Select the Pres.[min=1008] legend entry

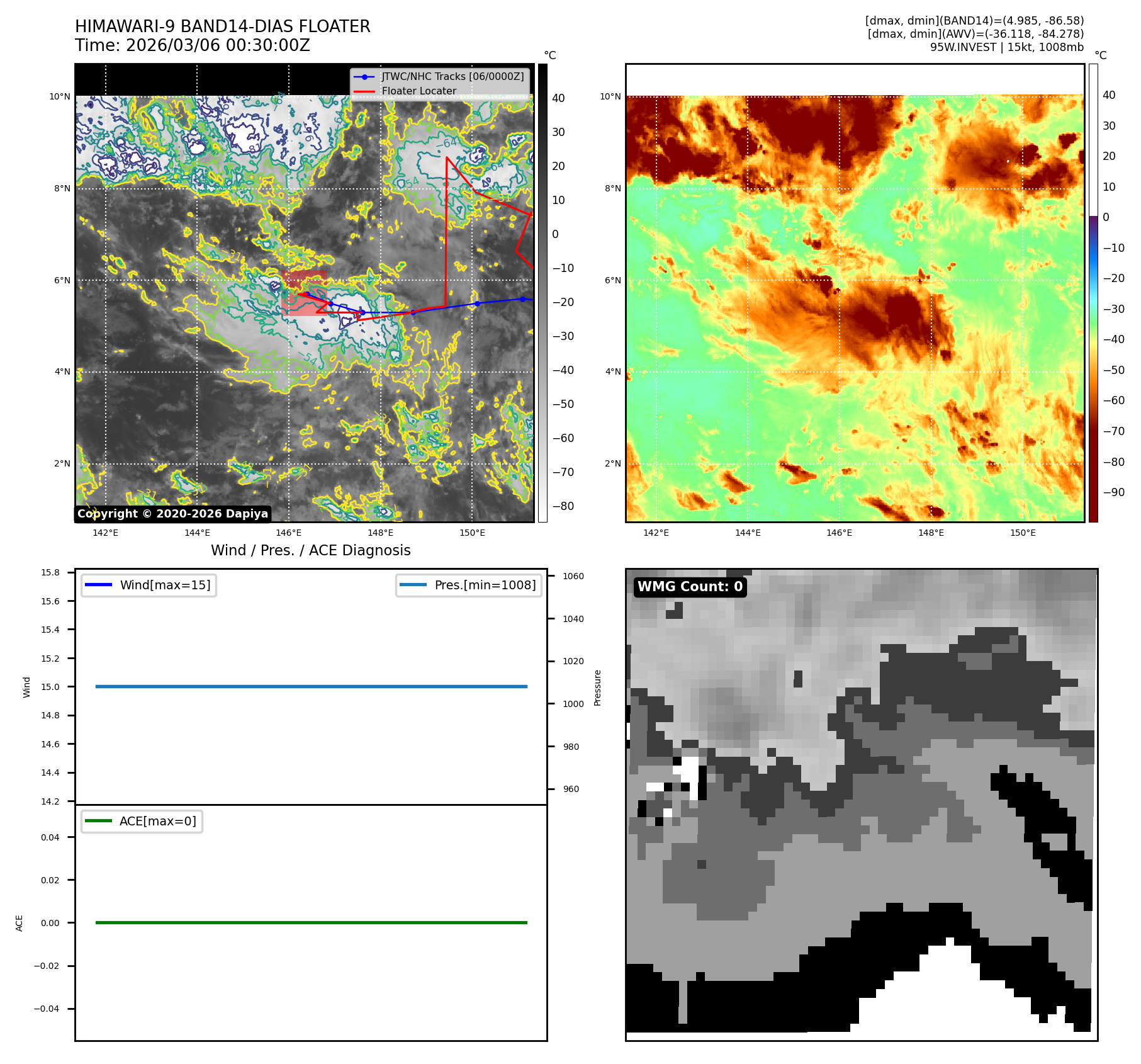[469, 585]
